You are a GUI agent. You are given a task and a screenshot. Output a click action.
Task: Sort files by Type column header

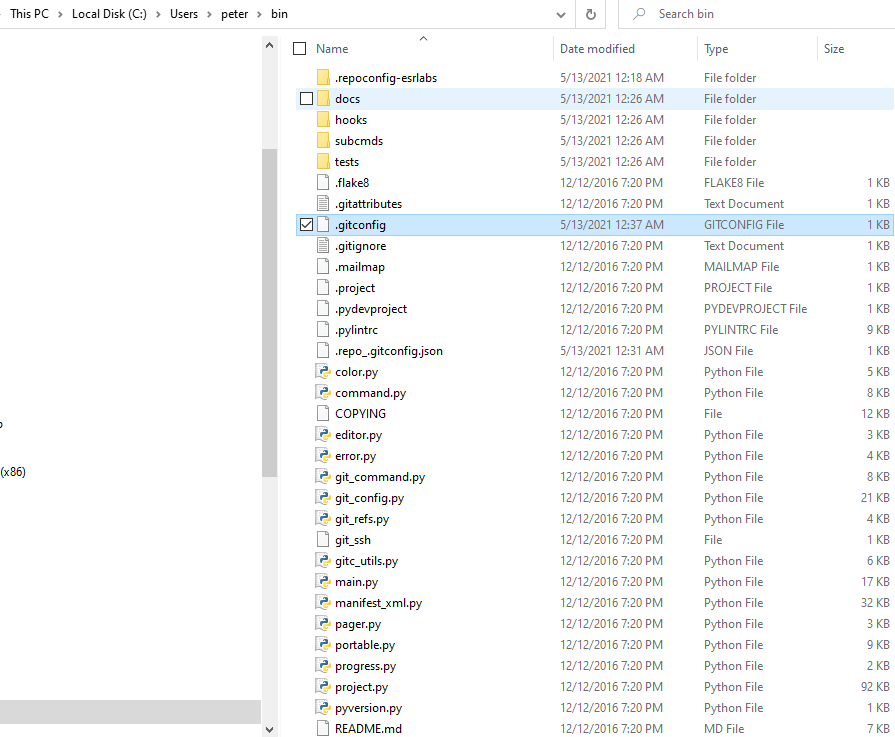tap(716, 49)
